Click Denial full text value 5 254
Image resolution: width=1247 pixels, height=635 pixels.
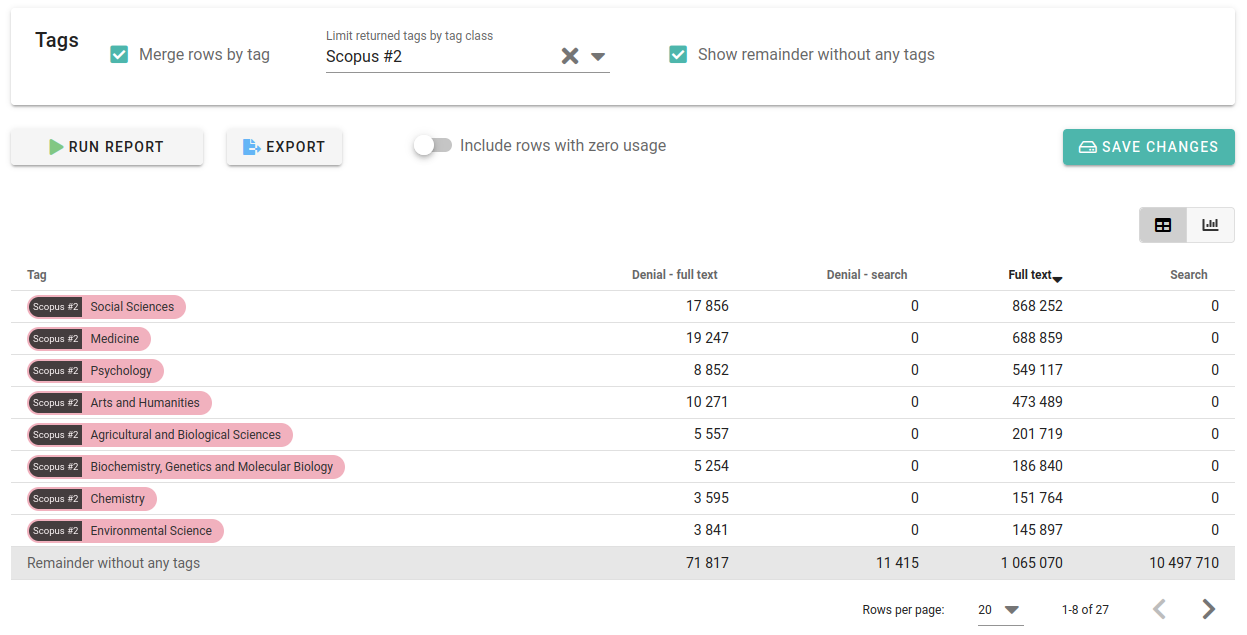click(711, 466)
